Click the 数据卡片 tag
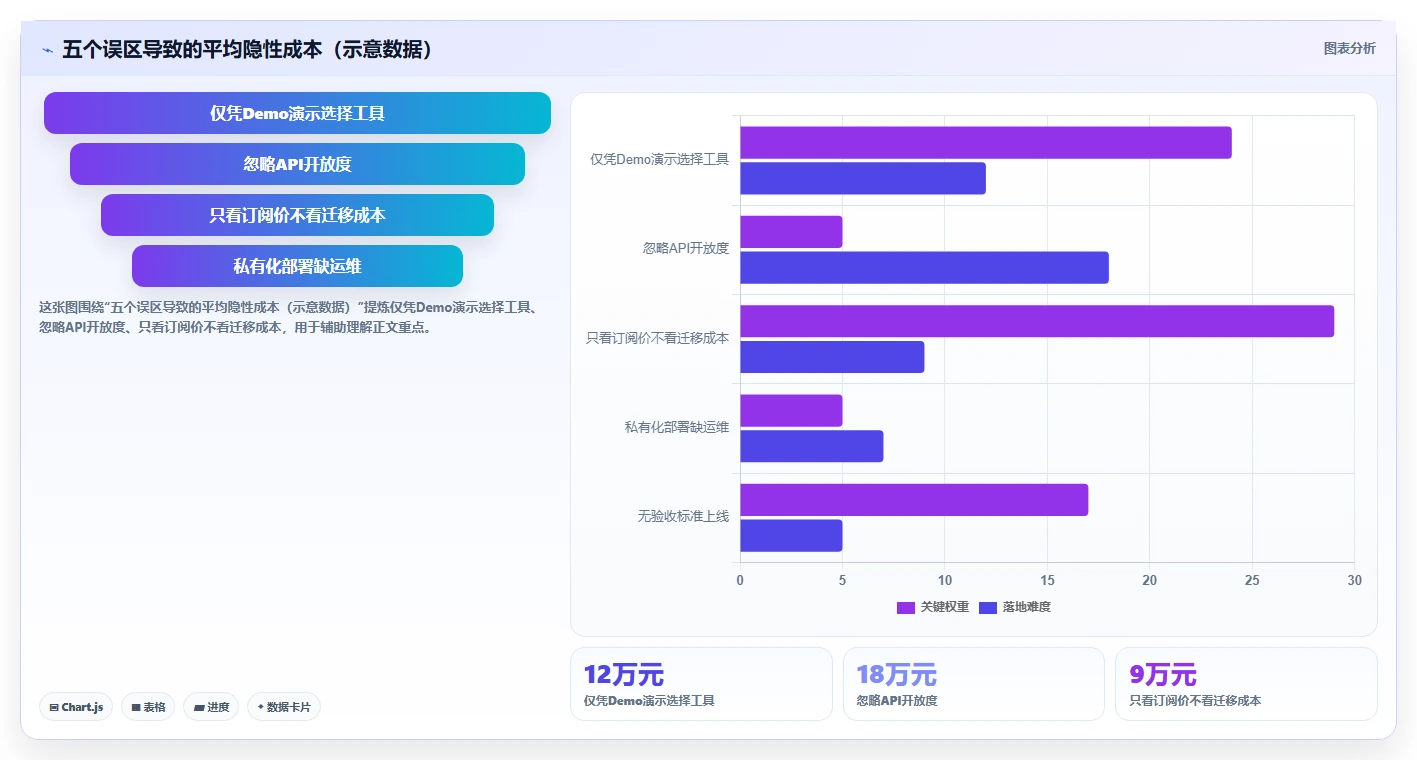This screenshot has height=760, width=1417. (284, 707)
